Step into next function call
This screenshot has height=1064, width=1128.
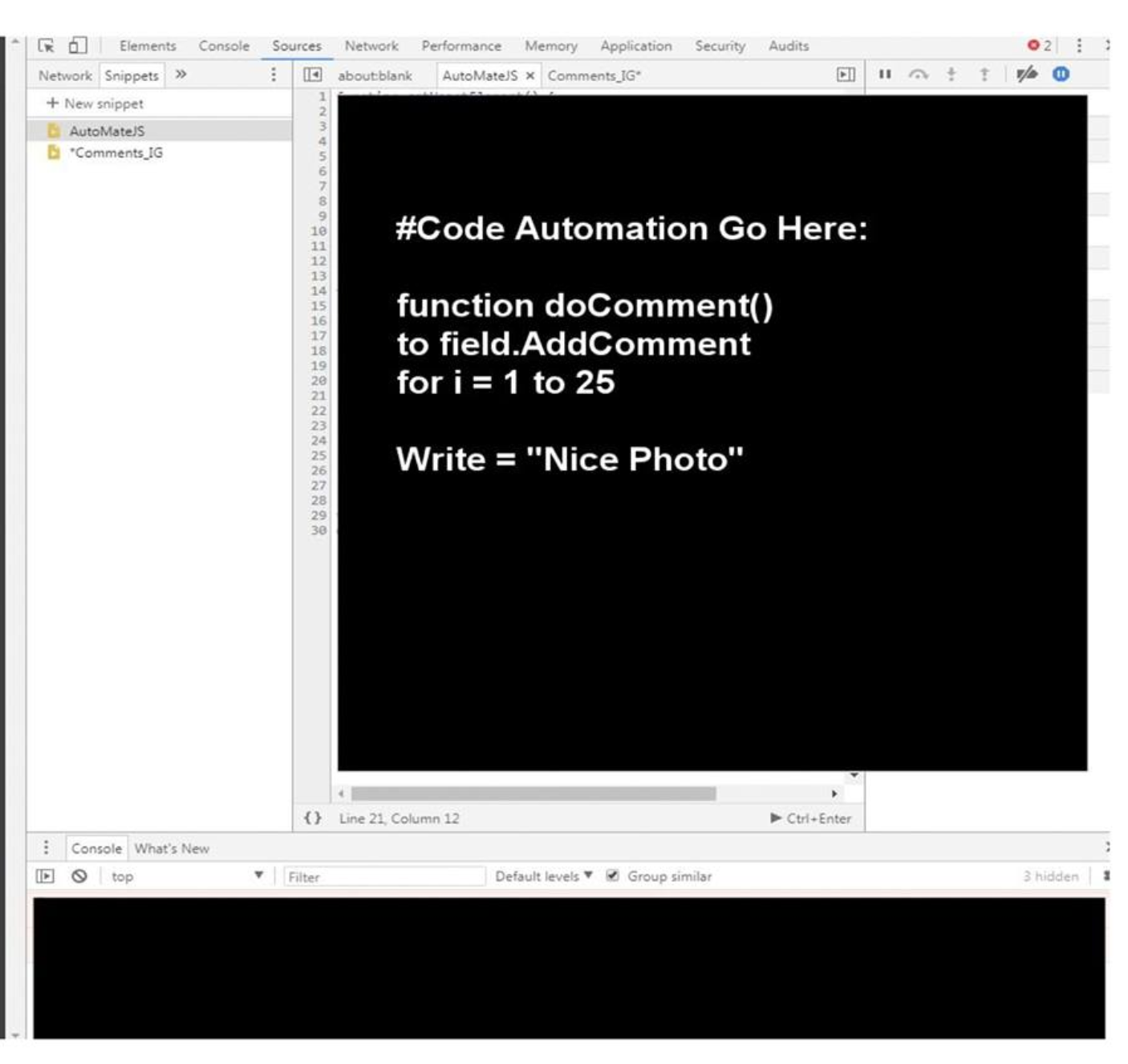pos(951,75)
